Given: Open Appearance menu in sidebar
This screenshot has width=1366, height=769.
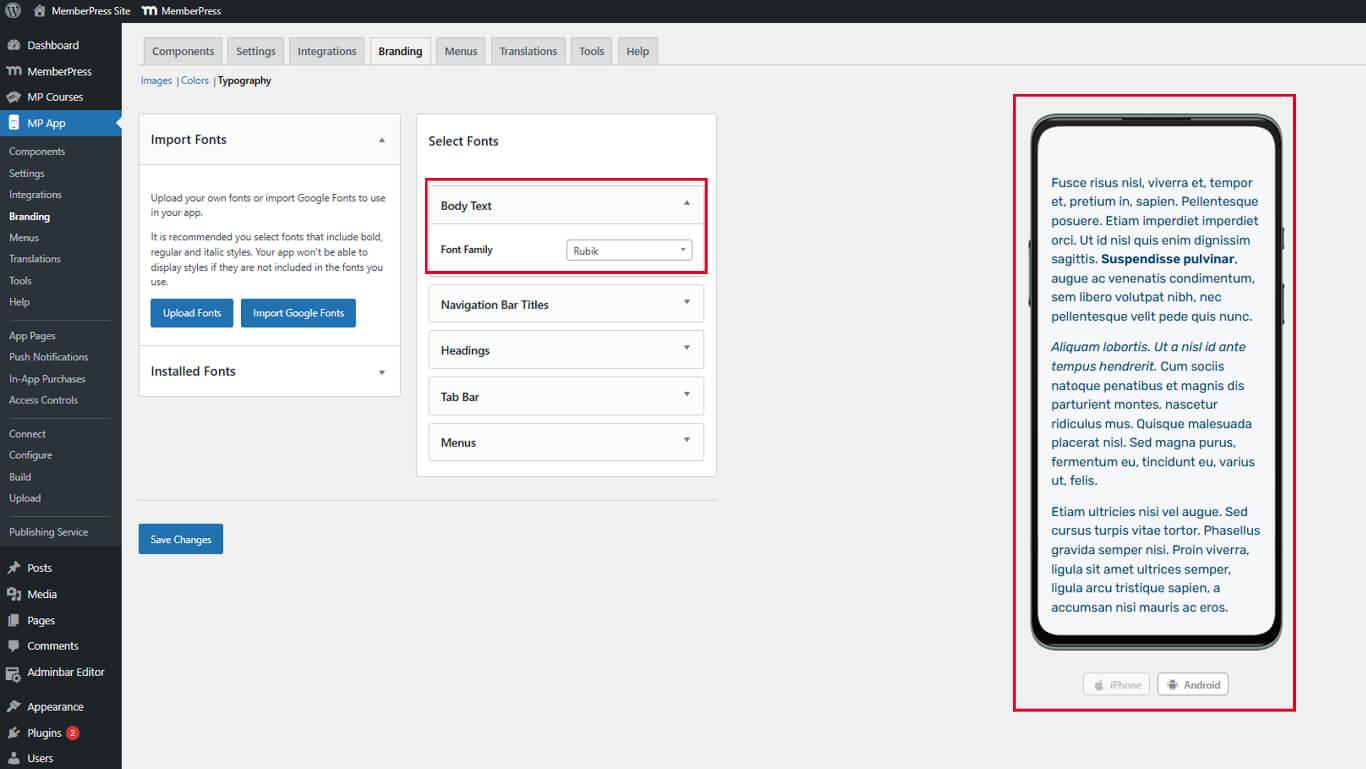Looking at the screenshot, I should [x=55, y=707].
